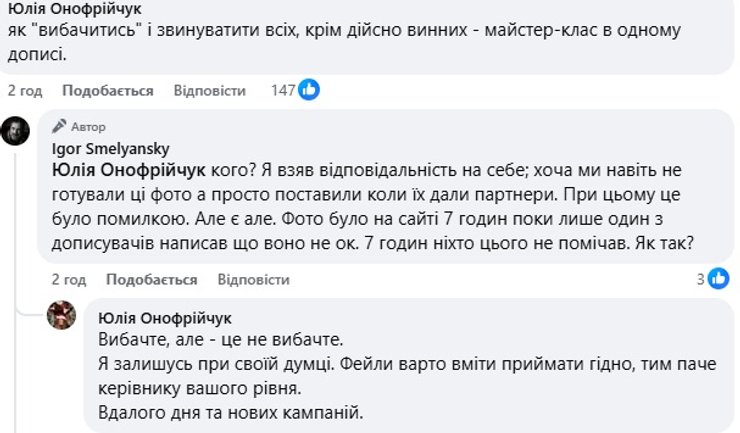Click the pen icon in the Автор badge
This screenshot has height=433, width=740.
tap(59, 127)
